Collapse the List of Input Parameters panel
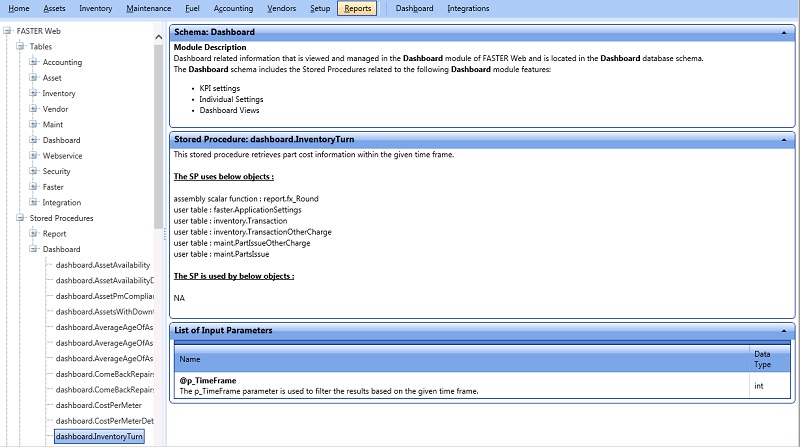 tap(784, 331)
